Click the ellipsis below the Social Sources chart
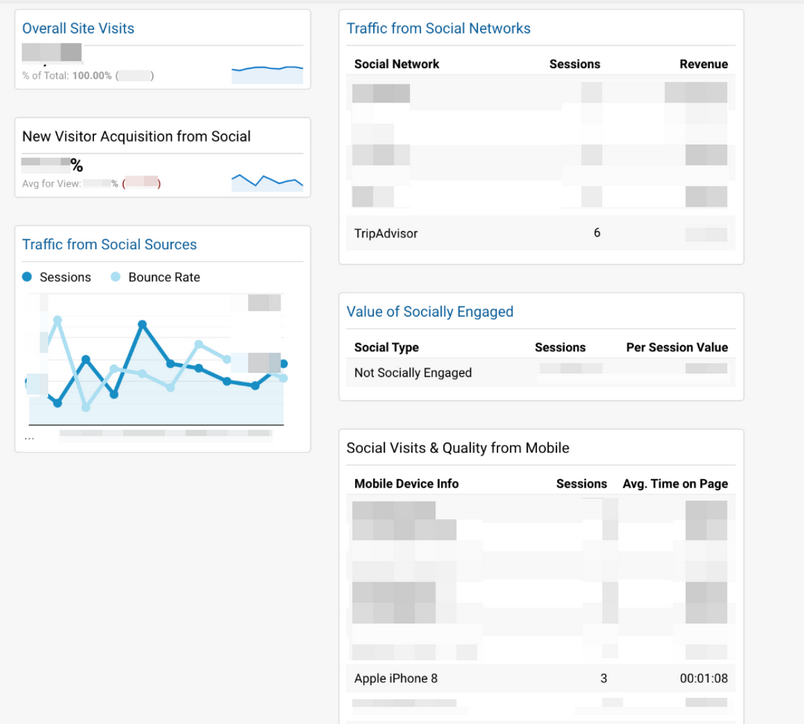804x724 pixels. click(x=29, y=437)
